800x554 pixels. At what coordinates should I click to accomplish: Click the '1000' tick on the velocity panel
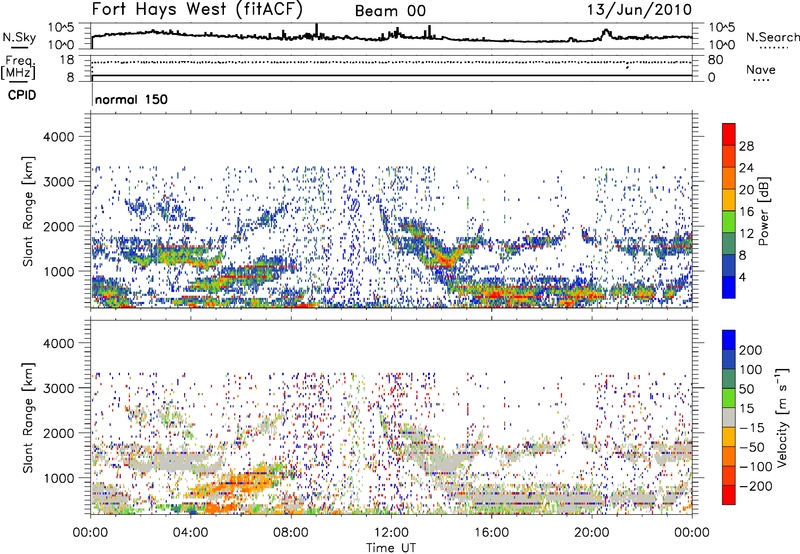(x=59, y=478)
